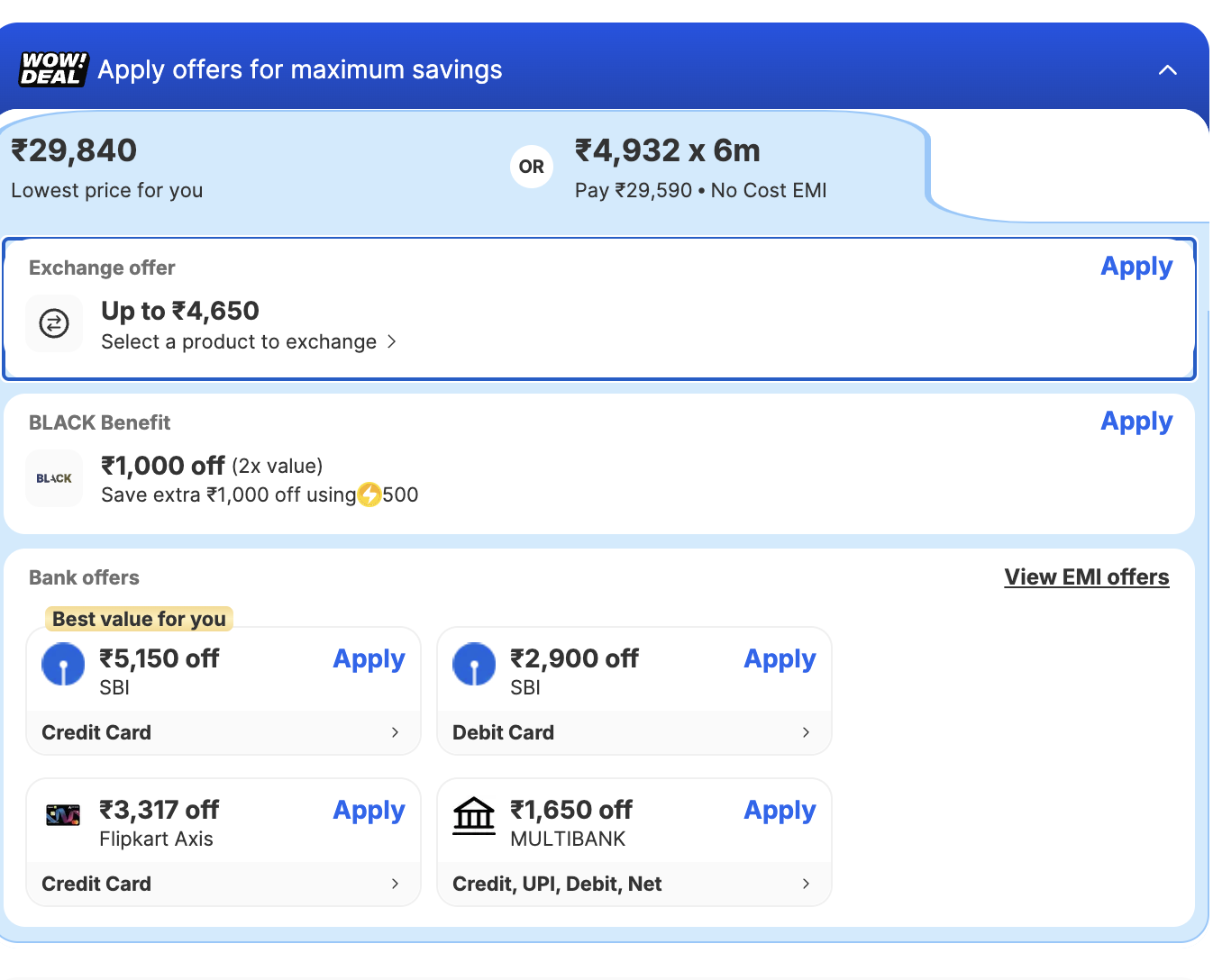This screenshot has height=980, width=1213.
Task: Collapse the offers panel with top chevron
Action: pyautogui.click(x=1167, y=70)
